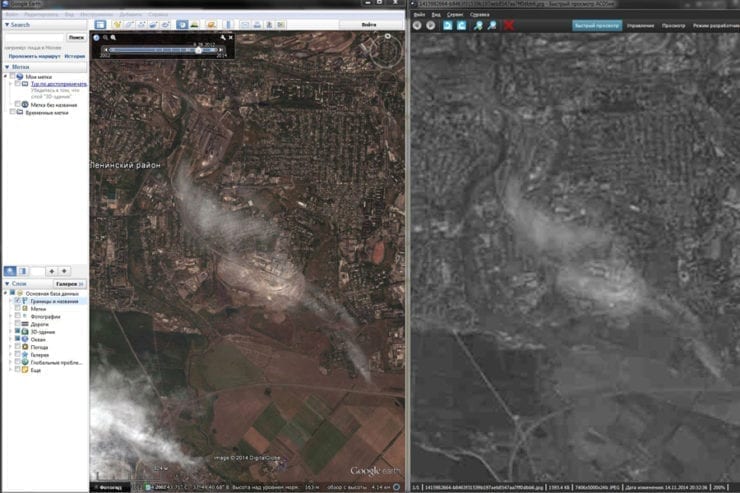This screenshot has width=740, height=493.
Task: Toggle the 3D-здания layer checkbox
Action: tap(17, 331)
